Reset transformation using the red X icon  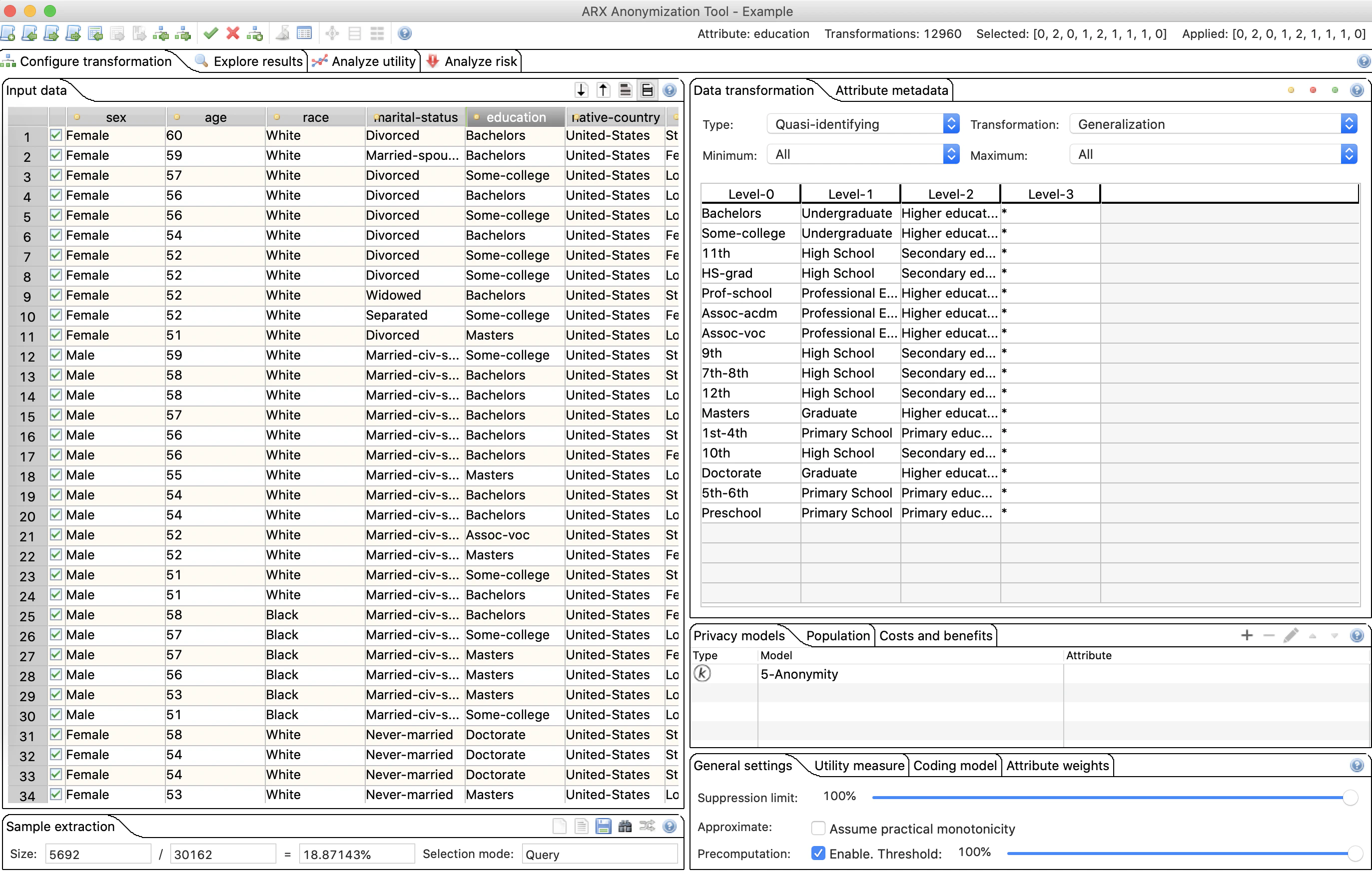pos(232,33)
